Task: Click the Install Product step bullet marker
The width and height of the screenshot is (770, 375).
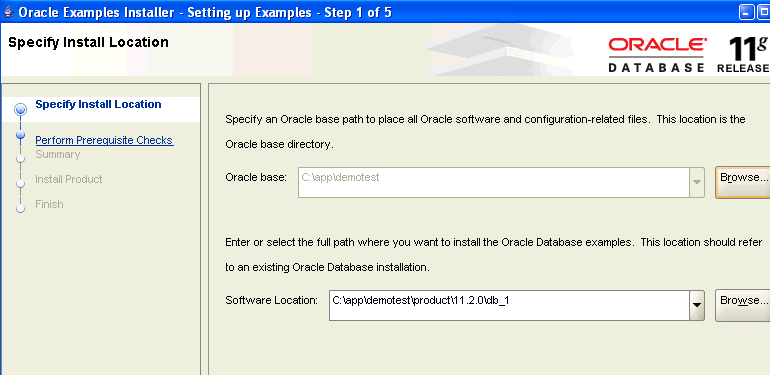Action: [20, 184]
